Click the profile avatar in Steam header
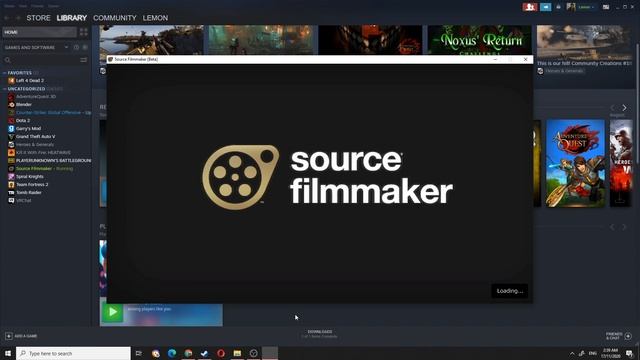 point(571,7)
